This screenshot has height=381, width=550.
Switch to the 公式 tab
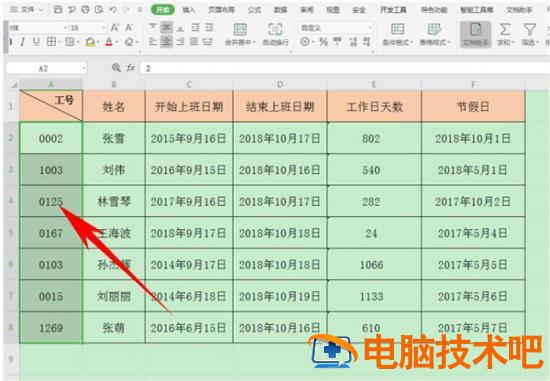coord(254,10)
